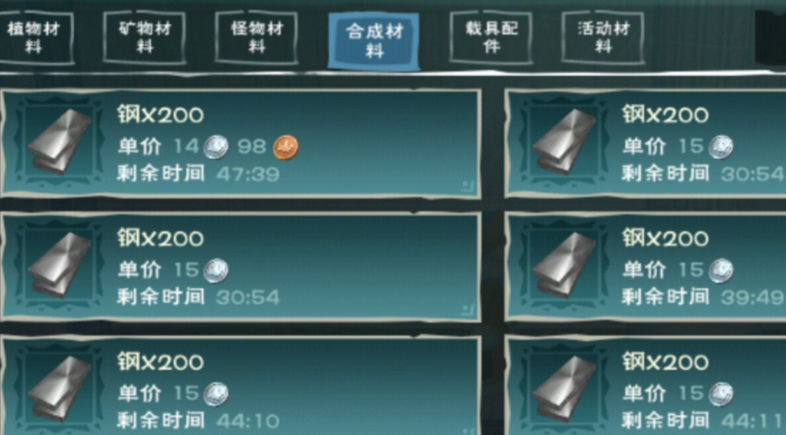Click silver coin icon in 44:11 listing
The height and width of the screenshot is (435, 786).
721,394
